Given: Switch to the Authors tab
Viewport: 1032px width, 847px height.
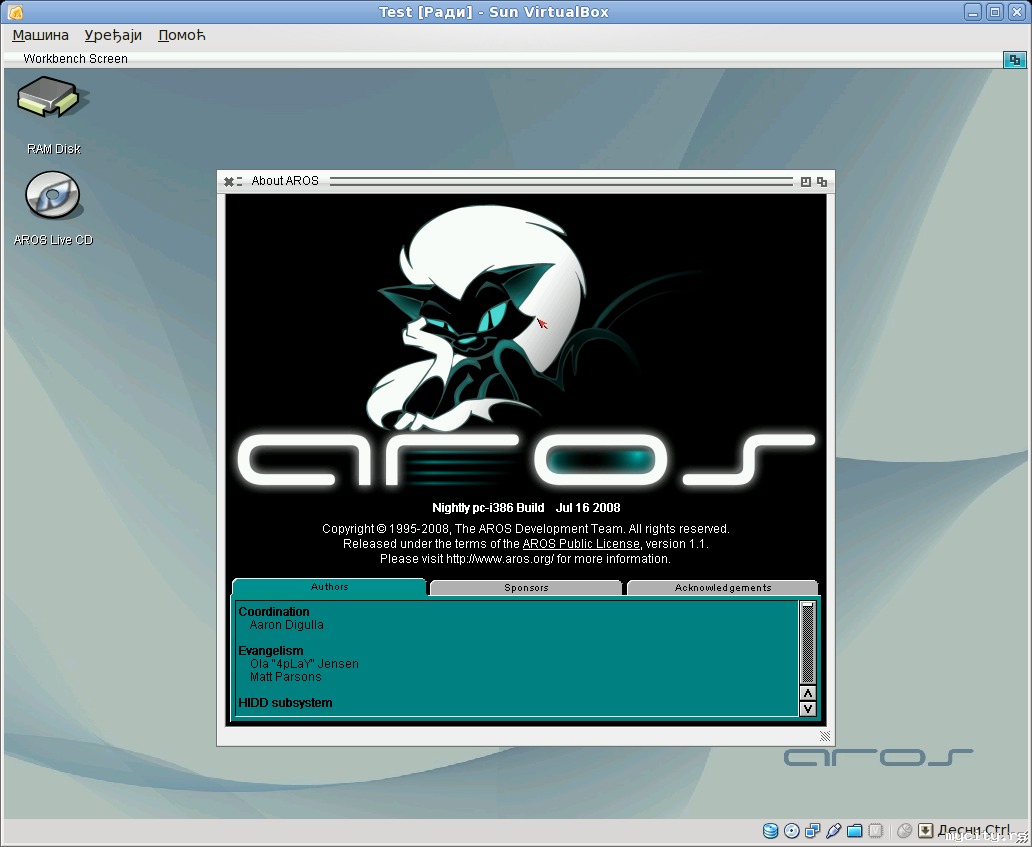Looking at the screenshot, I should 329,587.
